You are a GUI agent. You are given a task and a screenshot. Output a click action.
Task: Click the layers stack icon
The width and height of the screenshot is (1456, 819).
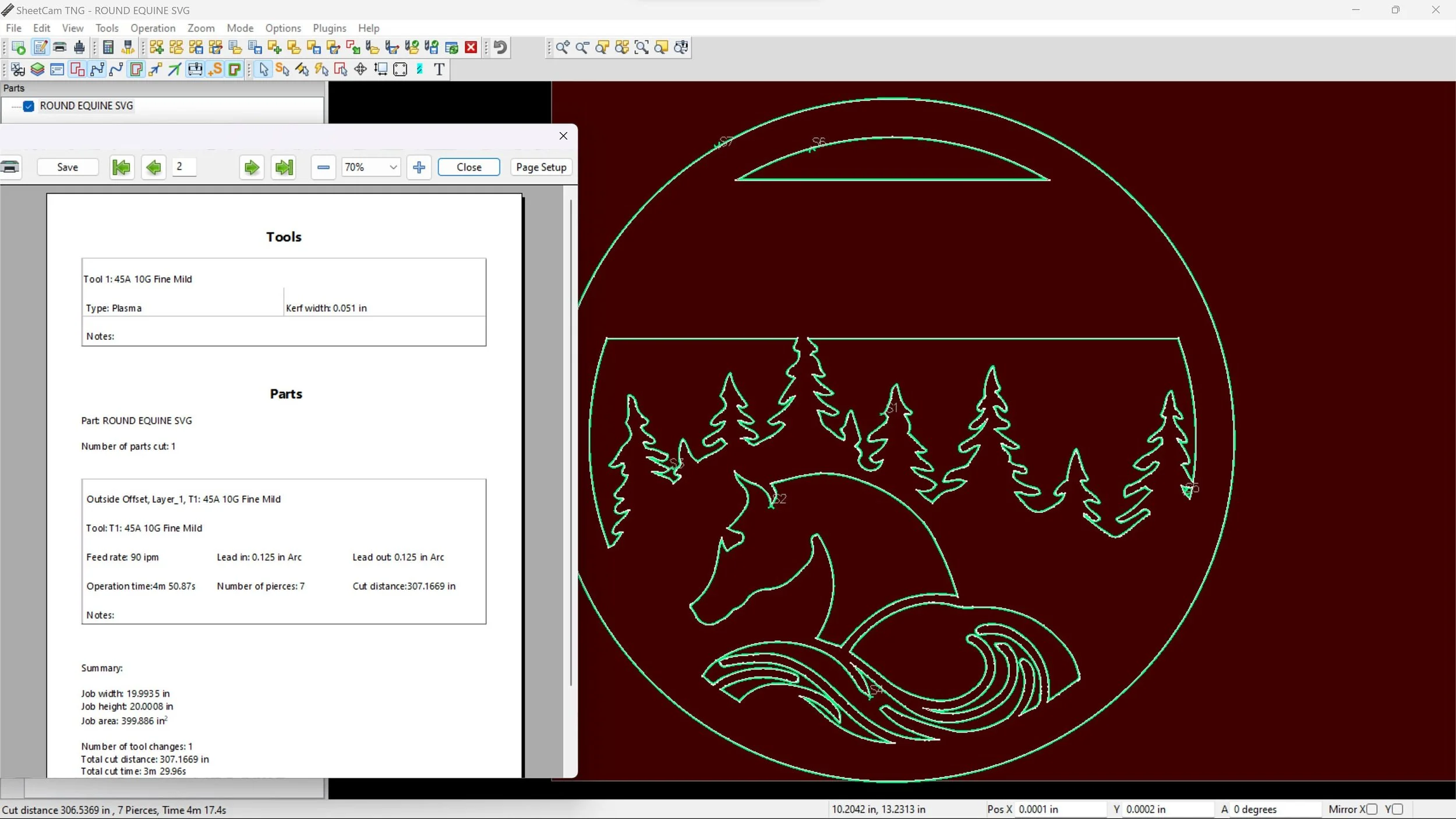point(37,69)
